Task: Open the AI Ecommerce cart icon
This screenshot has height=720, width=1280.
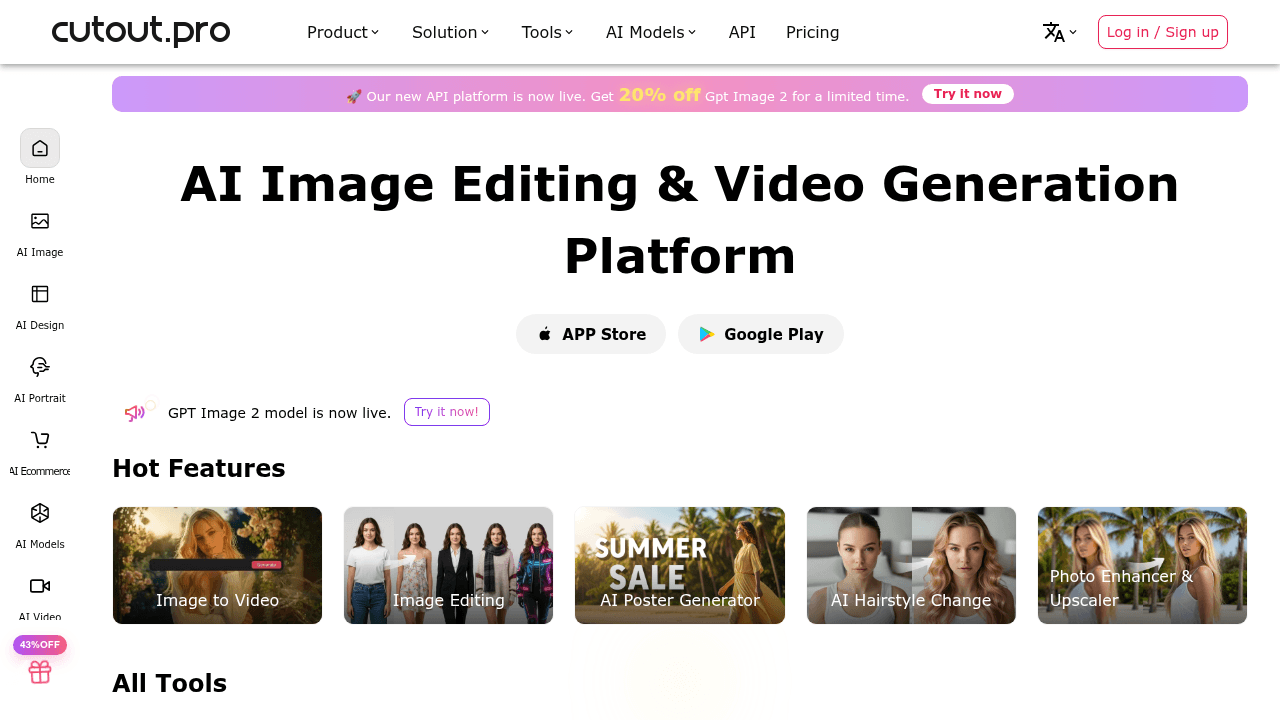Action: (40, 440)
